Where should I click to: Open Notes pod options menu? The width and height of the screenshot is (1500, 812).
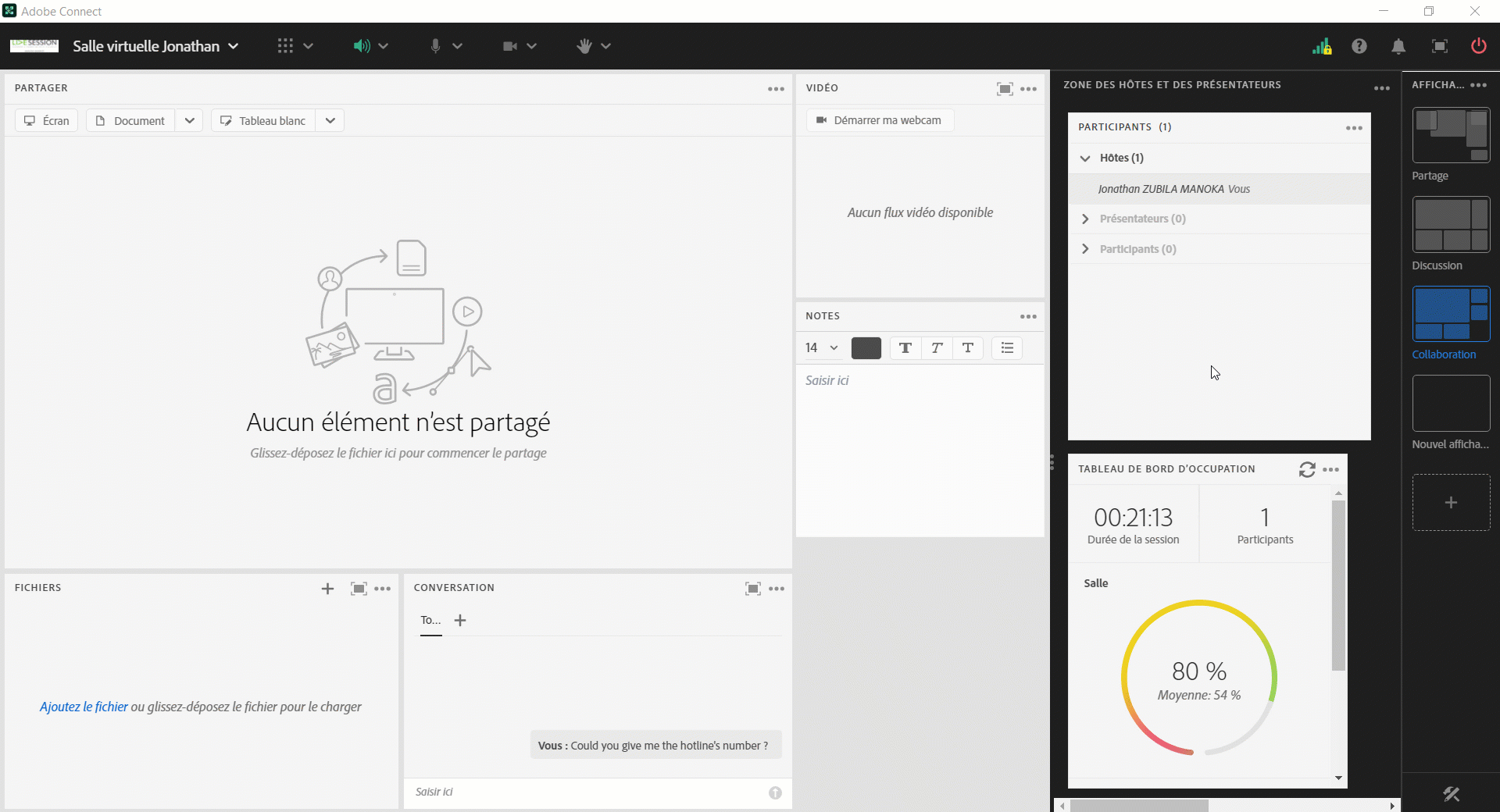click(x=1028, y=316)
